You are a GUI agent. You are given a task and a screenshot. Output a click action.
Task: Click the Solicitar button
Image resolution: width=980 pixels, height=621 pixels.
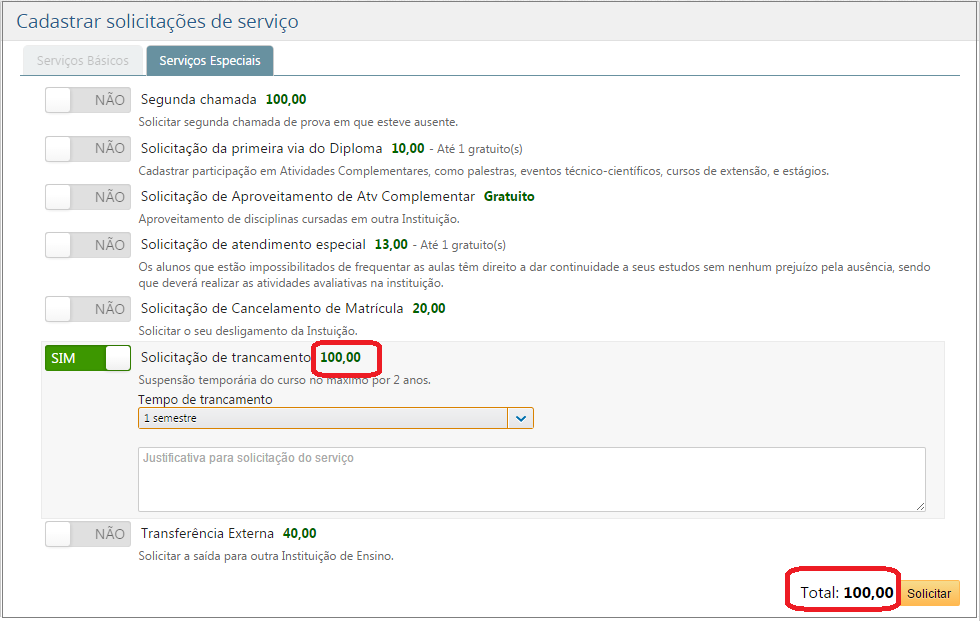929,593
